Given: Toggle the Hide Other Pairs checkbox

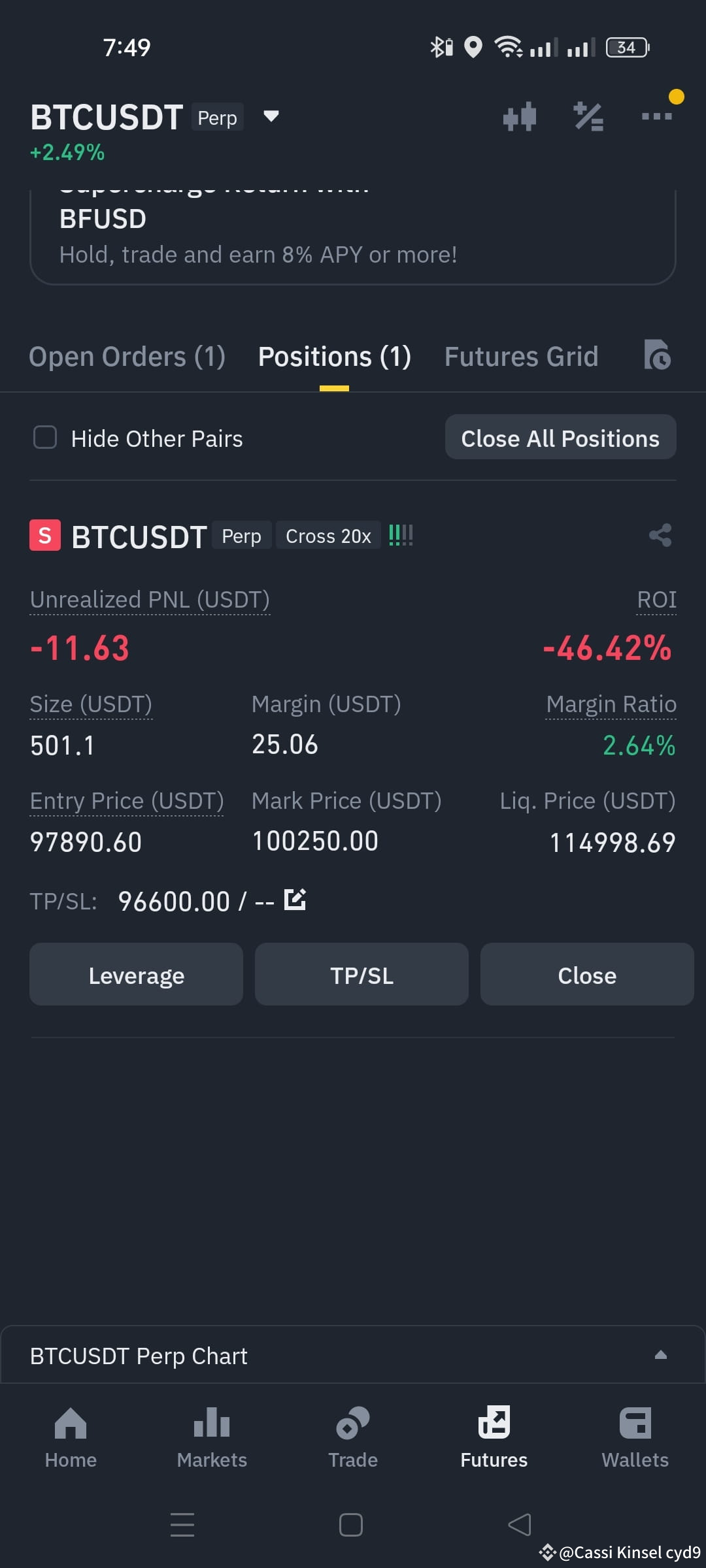Looking at the screenshot, I should 45,438.
